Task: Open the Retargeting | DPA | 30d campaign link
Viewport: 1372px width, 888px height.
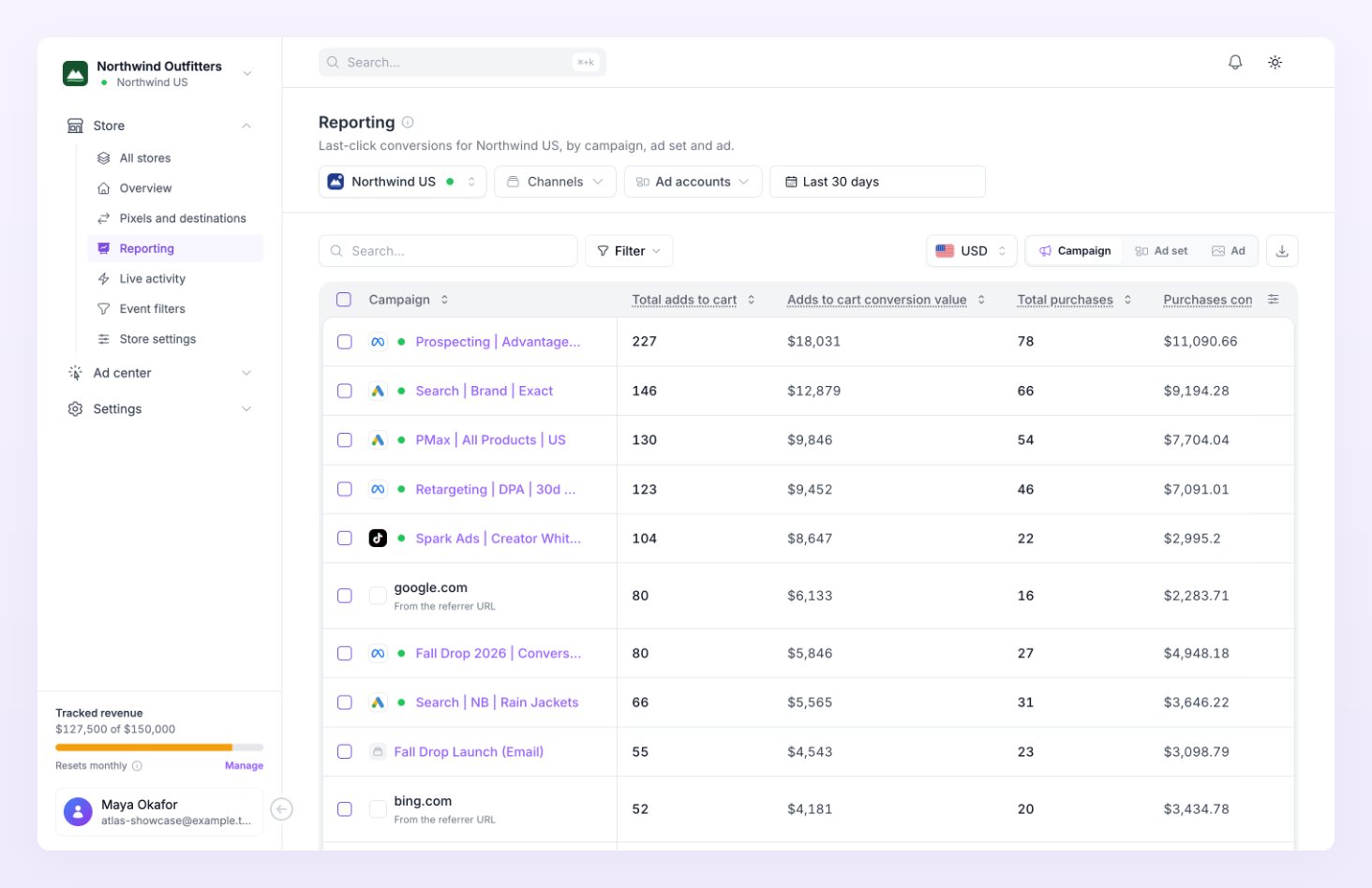Action: pyautogui.click(x=496, y=489)
